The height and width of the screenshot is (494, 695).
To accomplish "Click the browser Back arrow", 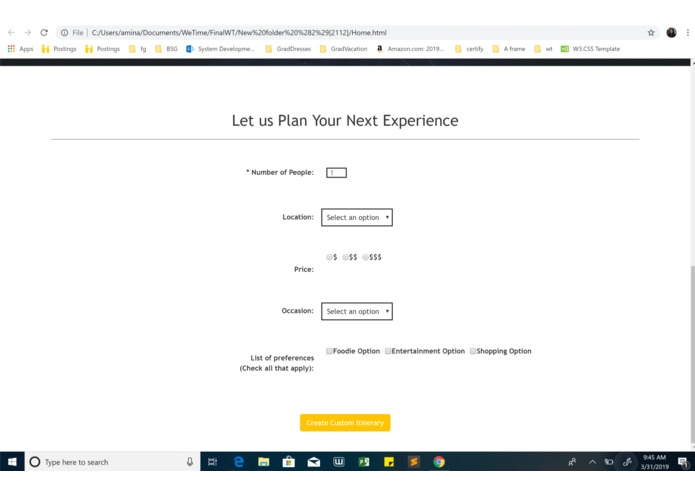I will coord(12,32).
